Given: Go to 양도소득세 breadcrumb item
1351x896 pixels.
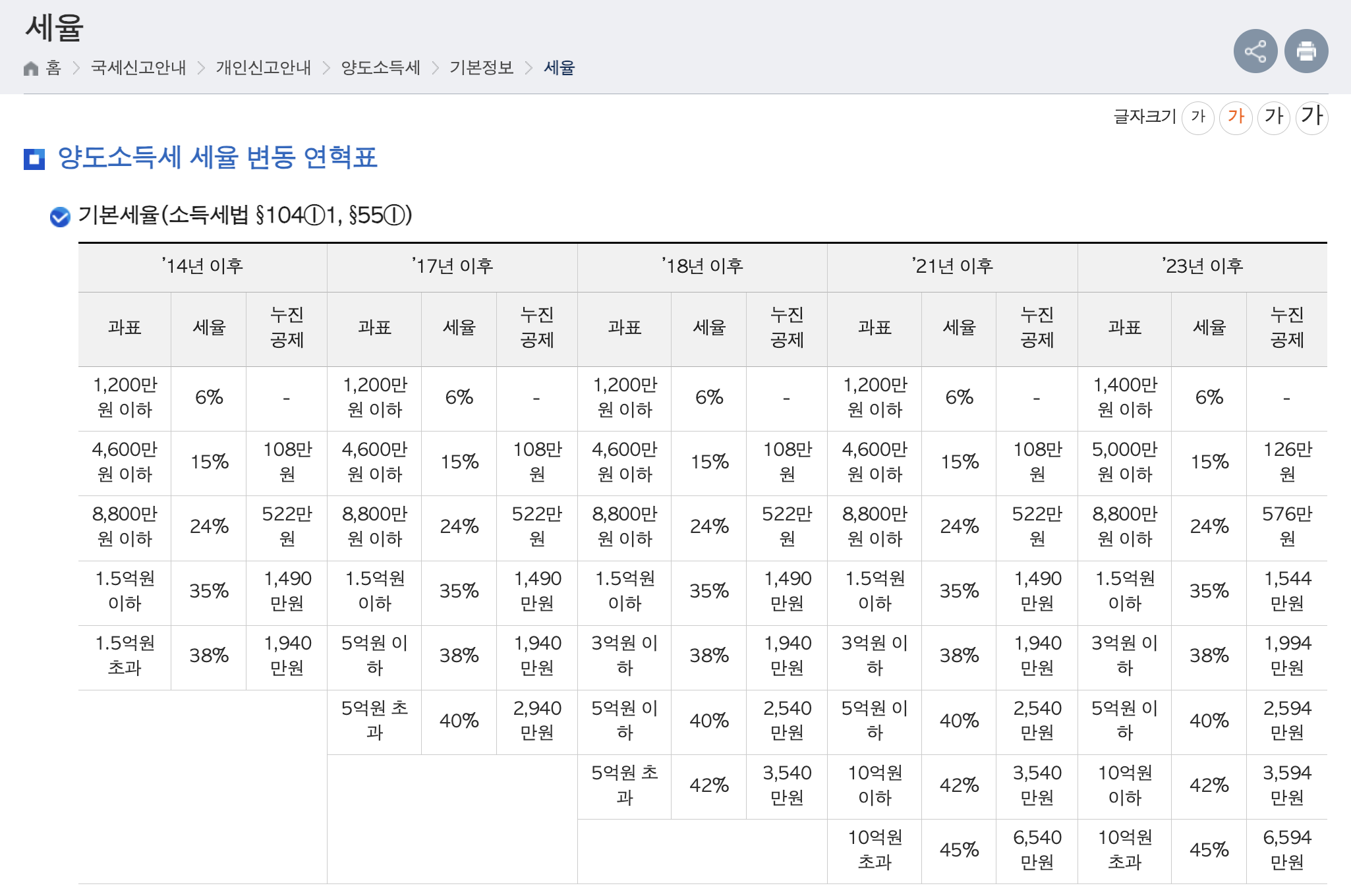Looking at the screenshot, I should click(x=380, y=68).
